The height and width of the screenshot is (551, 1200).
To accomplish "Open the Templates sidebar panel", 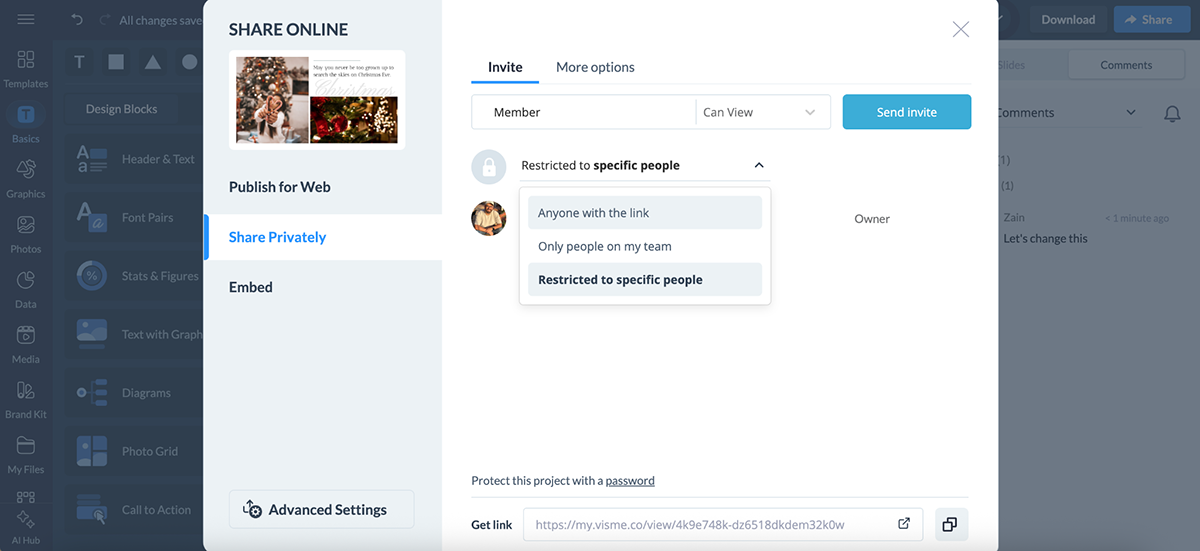I will 26,68.
